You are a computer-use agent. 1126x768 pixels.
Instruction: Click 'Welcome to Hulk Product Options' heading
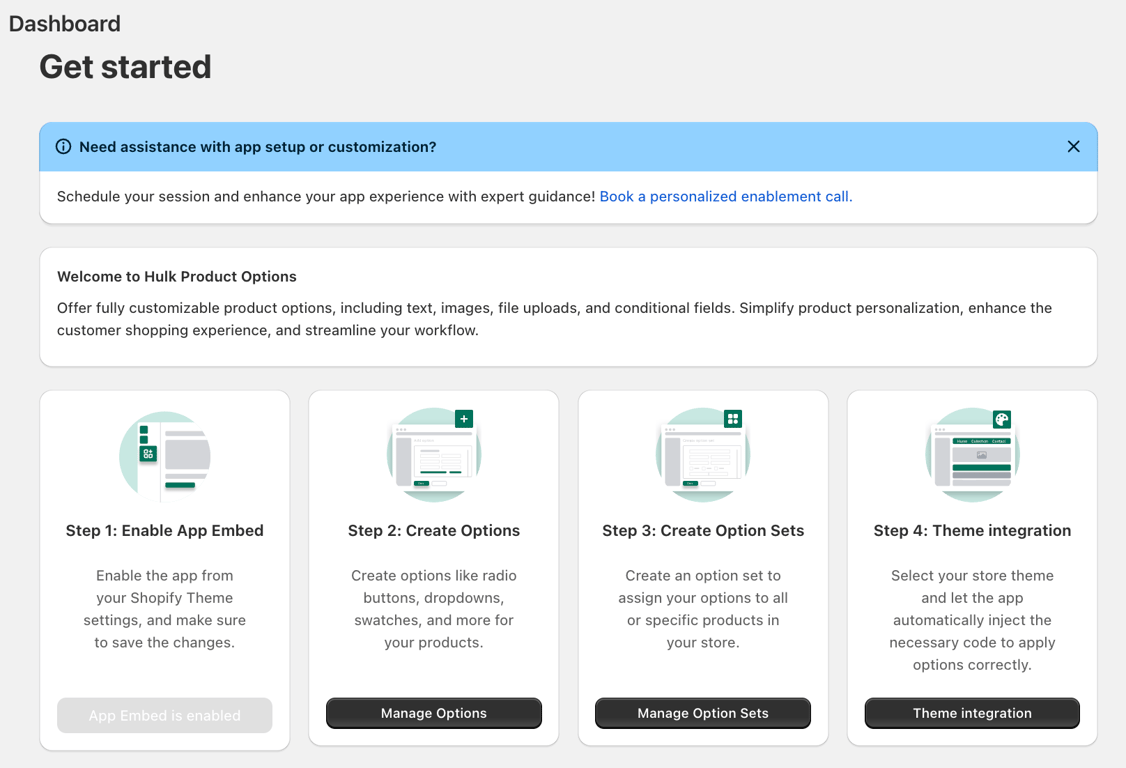click(177, 277)
